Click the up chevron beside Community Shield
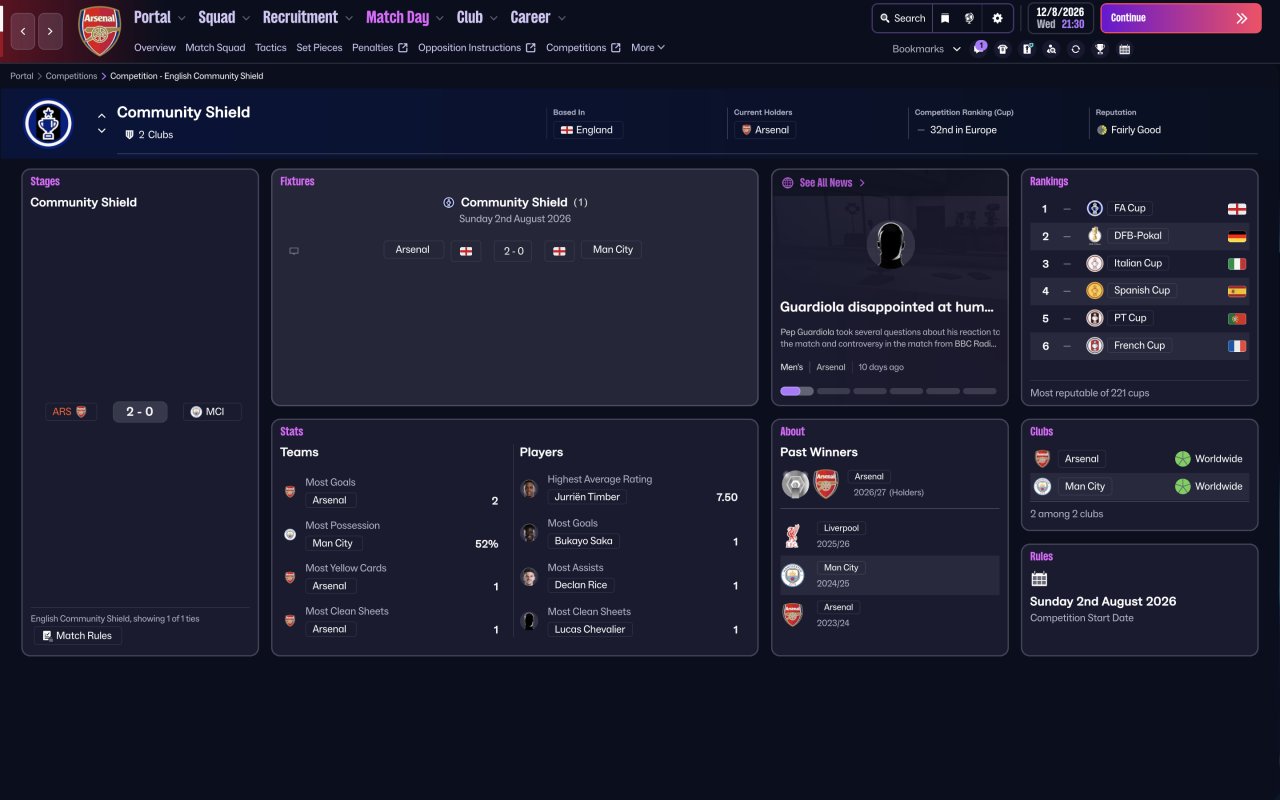The image size is (1280, 800). point(101,117)
